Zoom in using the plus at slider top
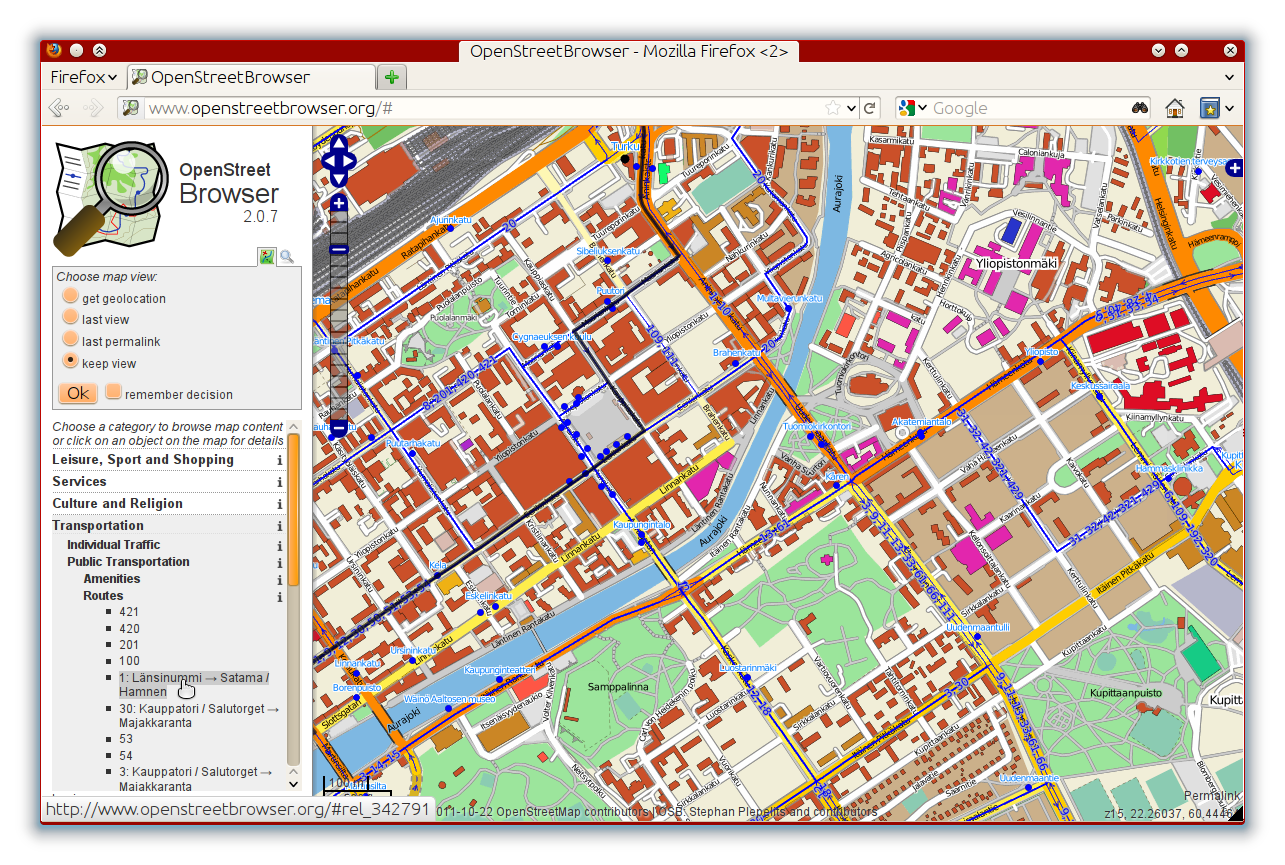 [x=339, y=204]
